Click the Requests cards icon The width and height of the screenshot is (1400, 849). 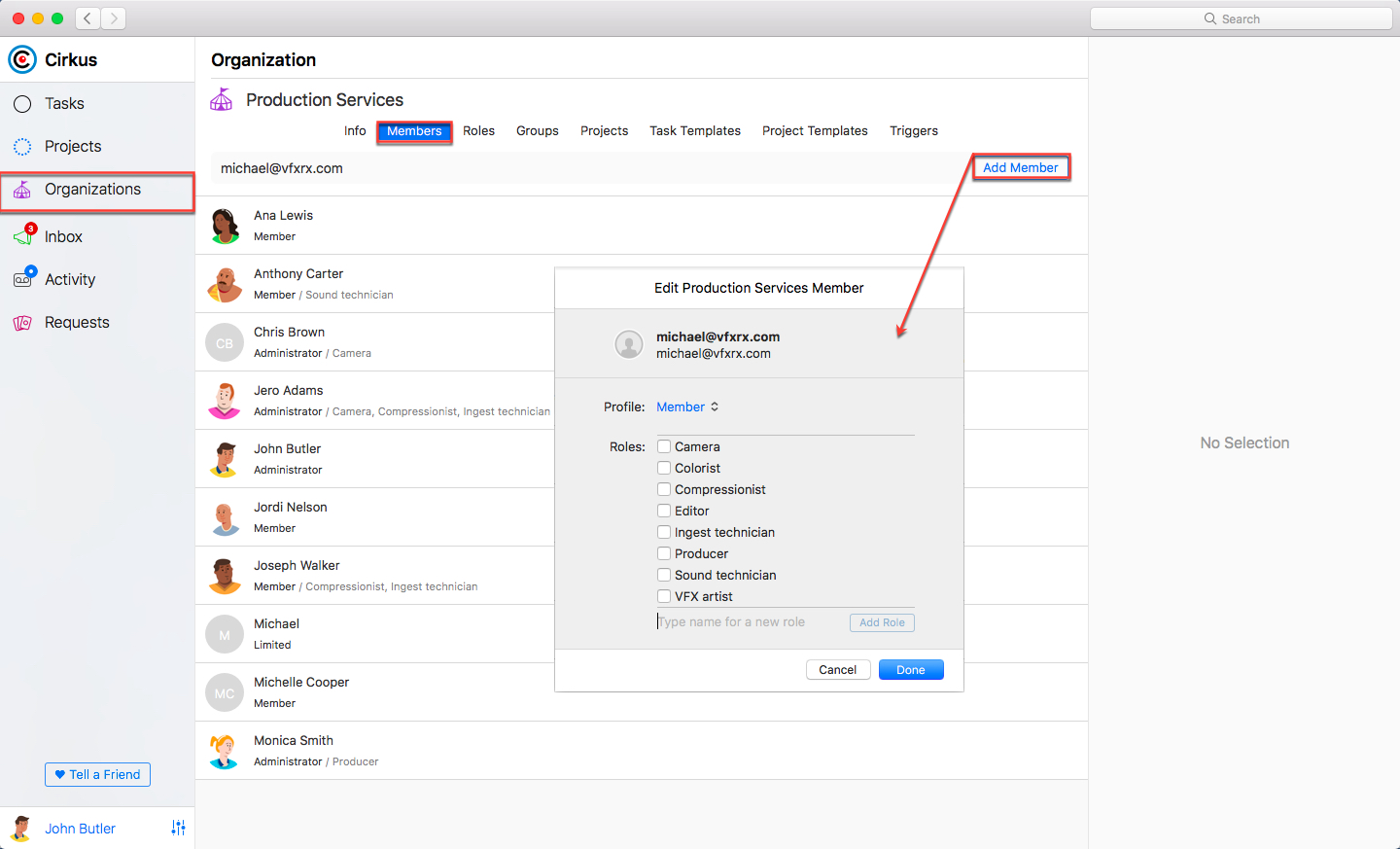[22, 323]
